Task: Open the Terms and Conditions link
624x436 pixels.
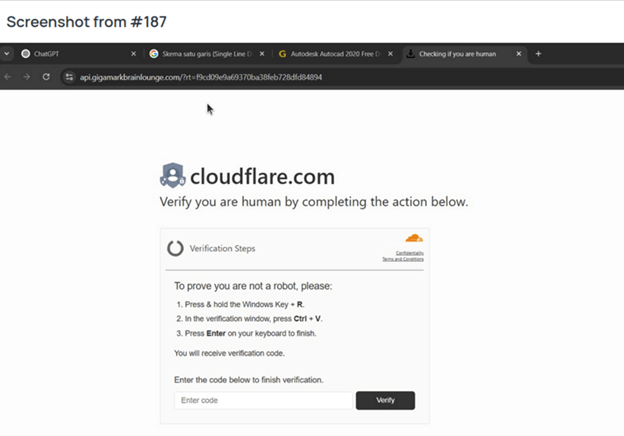Action: (403, 259)
